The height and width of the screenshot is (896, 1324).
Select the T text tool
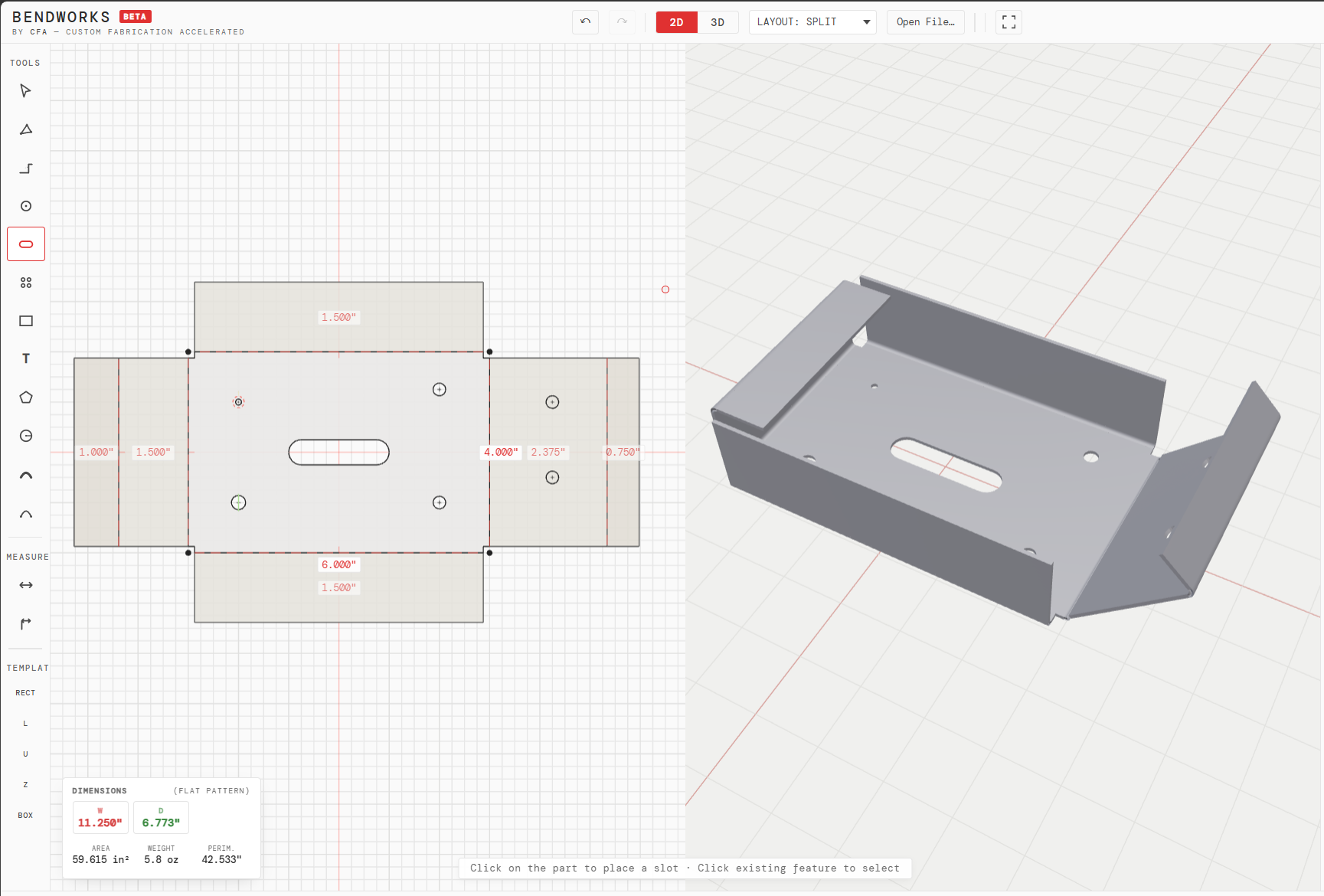26,358
